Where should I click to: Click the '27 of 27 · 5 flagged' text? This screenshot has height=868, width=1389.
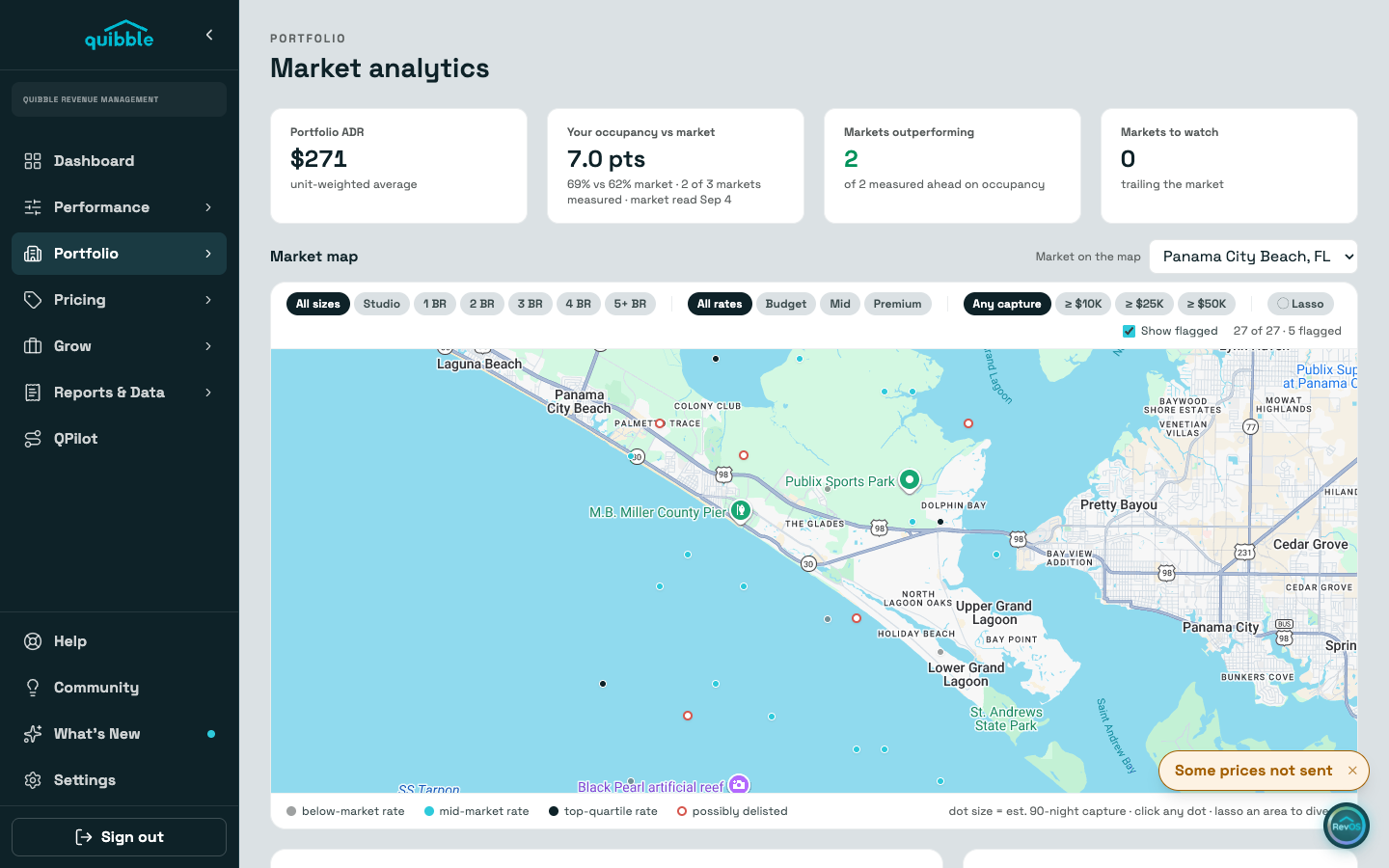click(x=1288, y=331)
